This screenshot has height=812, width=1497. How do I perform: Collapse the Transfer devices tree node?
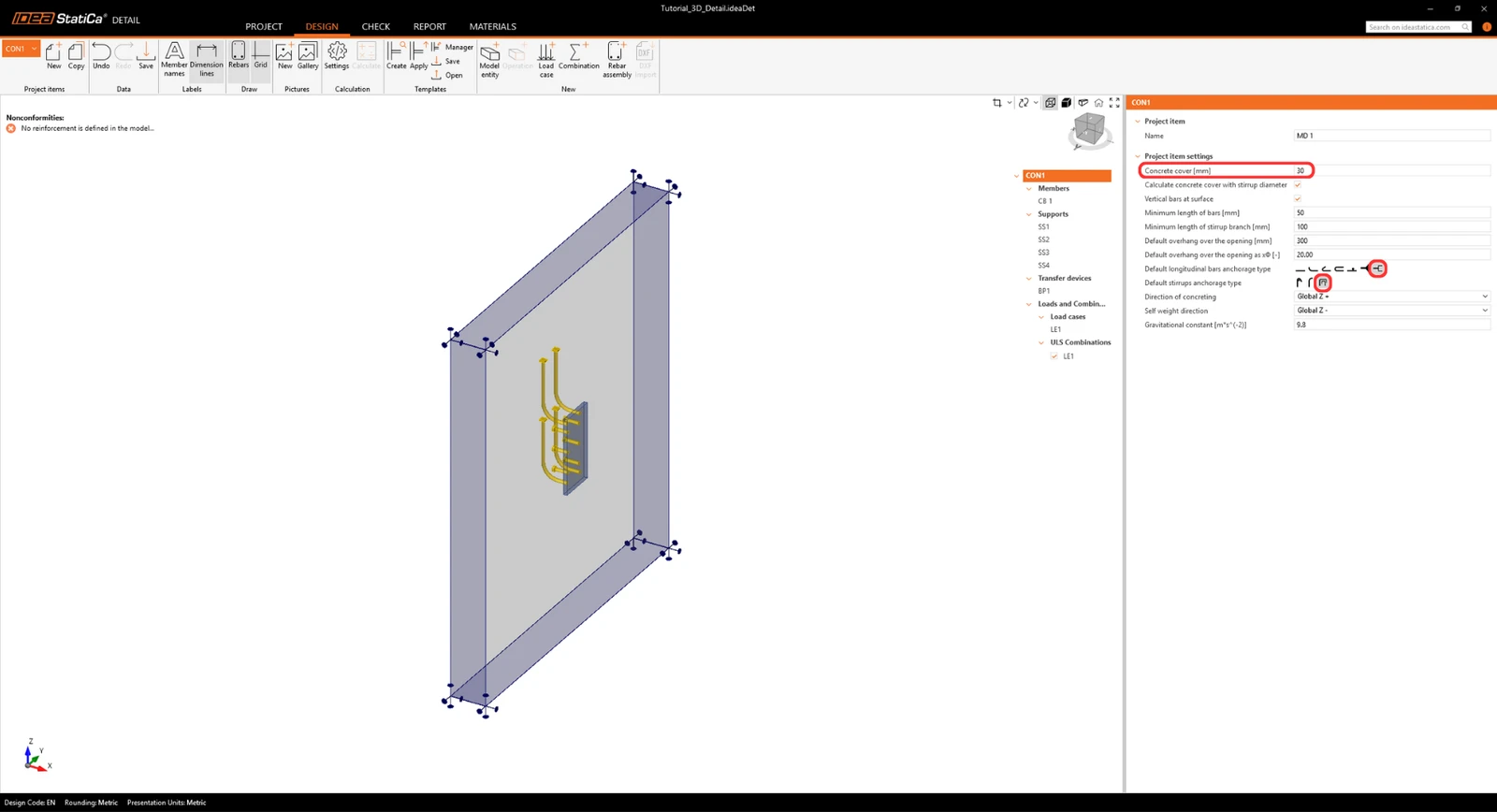tap(1029, 279)
